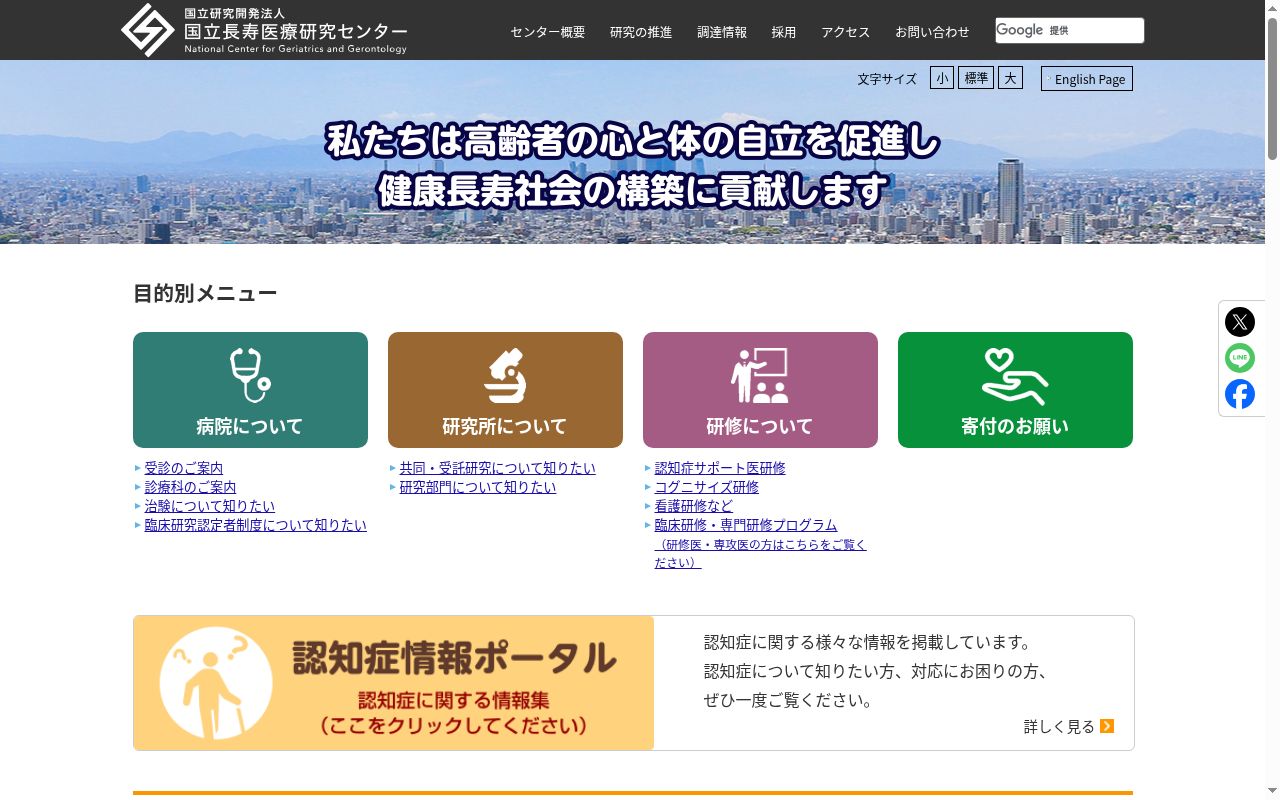Set font size to 小
The image size is (1280, 800).
(942, 78)
